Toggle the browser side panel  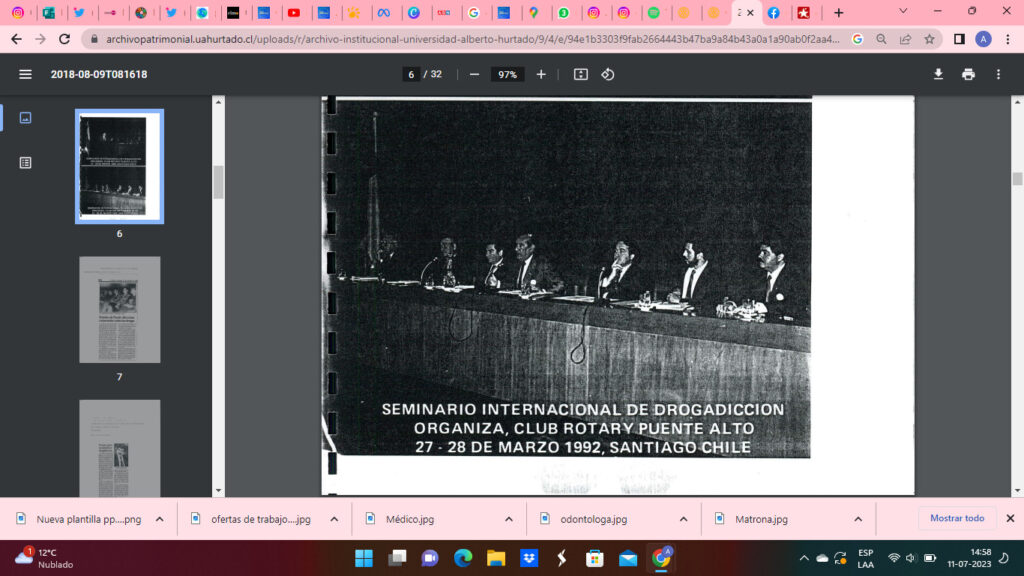[959, 39]
